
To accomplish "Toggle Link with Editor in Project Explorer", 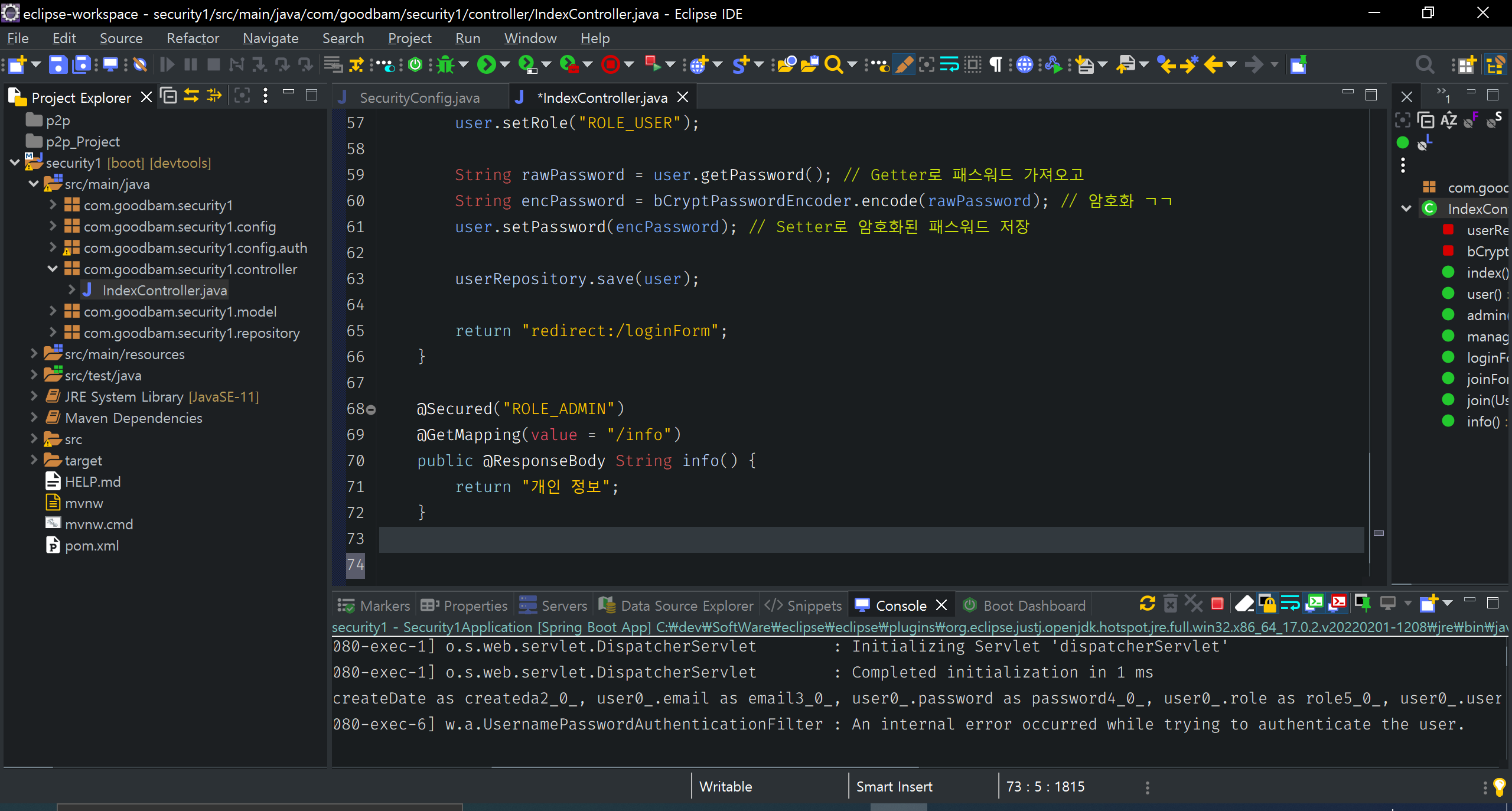I will click(x=191, y=96).
